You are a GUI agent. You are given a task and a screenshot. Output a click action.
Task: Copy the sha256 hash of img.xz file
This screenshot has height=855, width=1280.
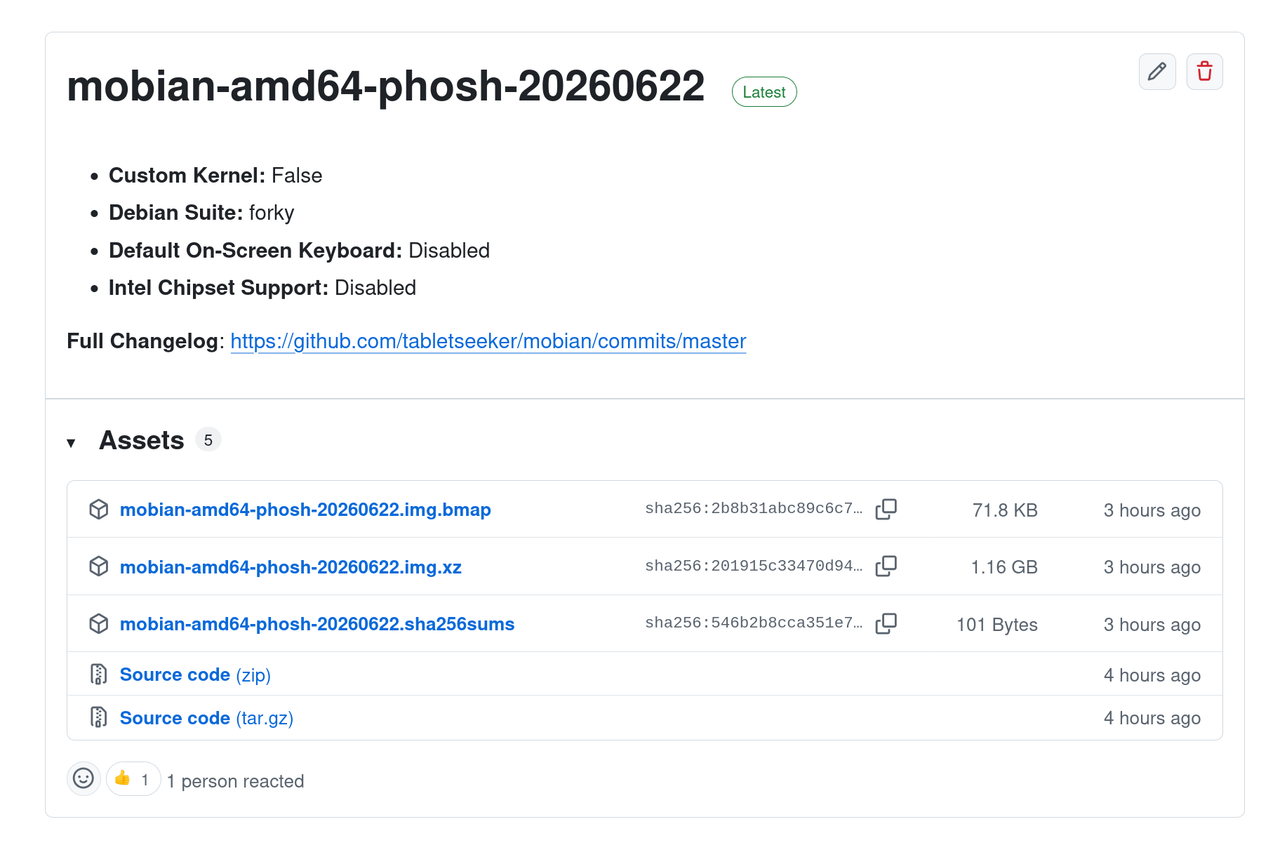point(886,566)
